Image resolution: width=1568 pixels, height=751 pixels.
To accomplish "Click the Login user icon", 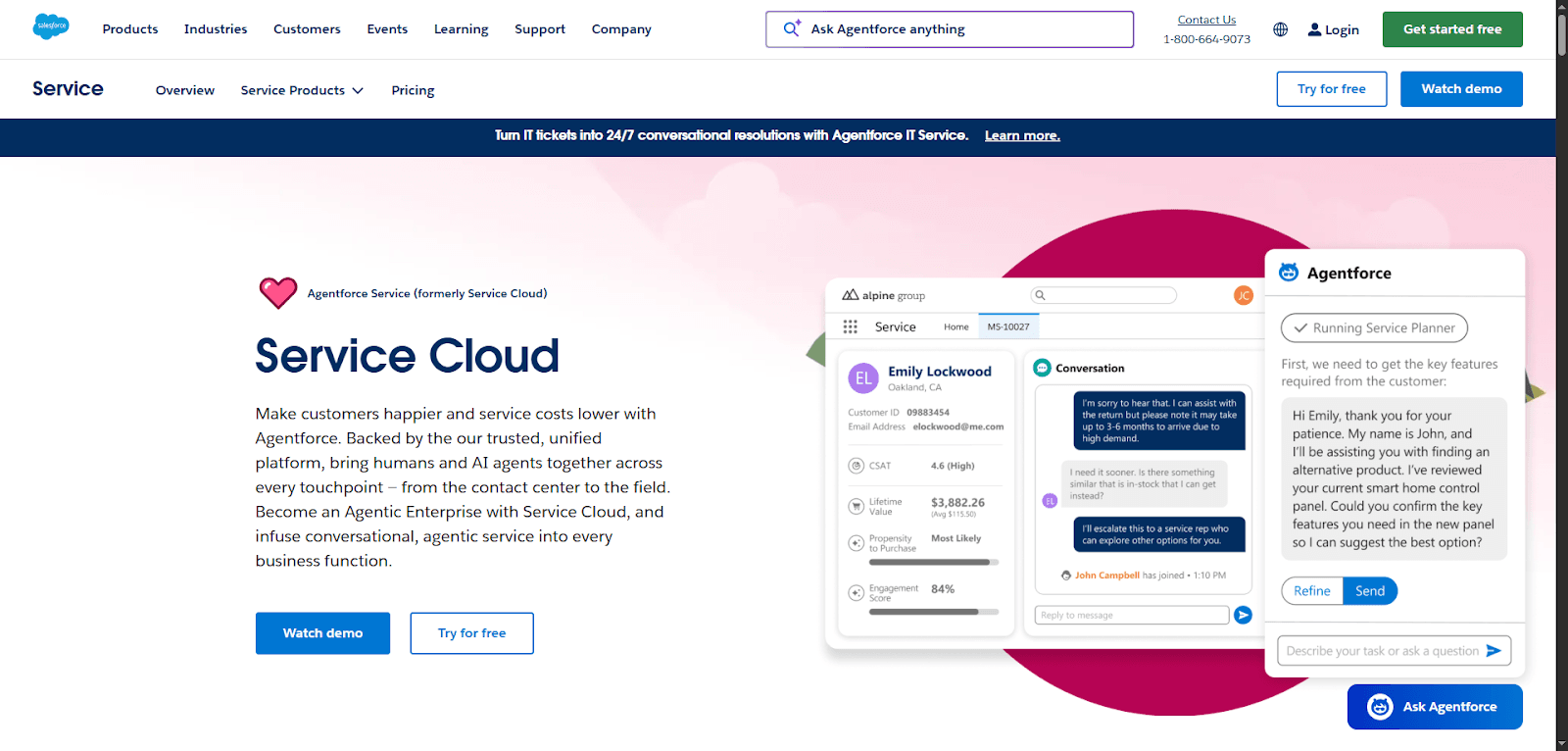I will [x=1314, y=29].
